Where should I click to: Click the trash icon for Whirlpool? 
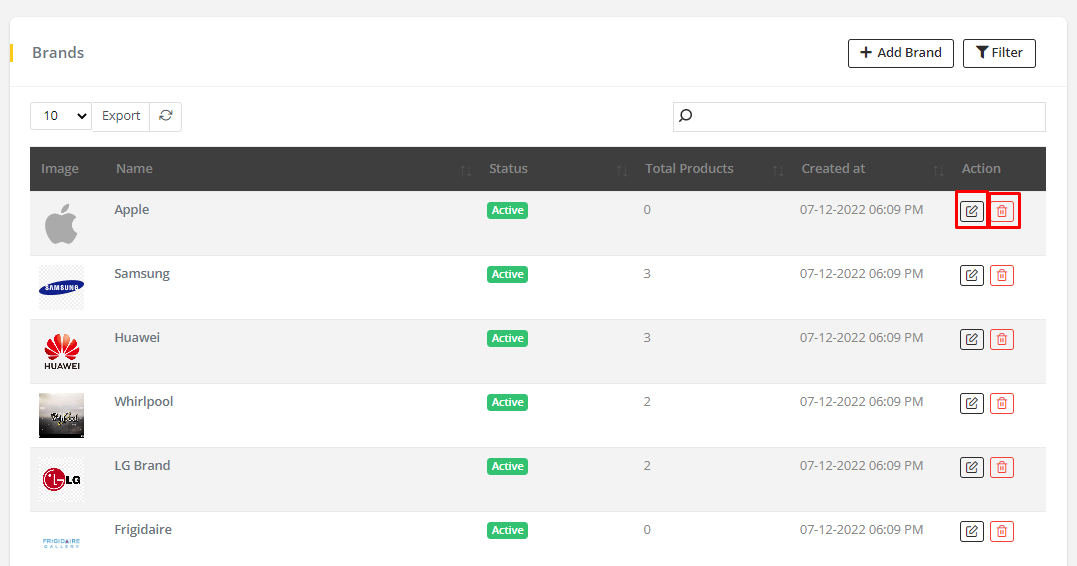tap(1002, 403)
